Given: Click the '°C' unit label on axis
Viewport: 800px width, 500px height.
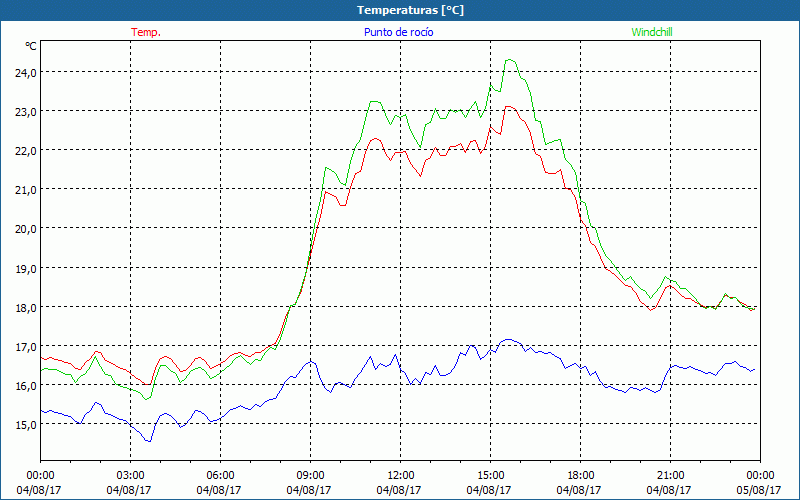Looking at the screenshot, I should 31,46.
